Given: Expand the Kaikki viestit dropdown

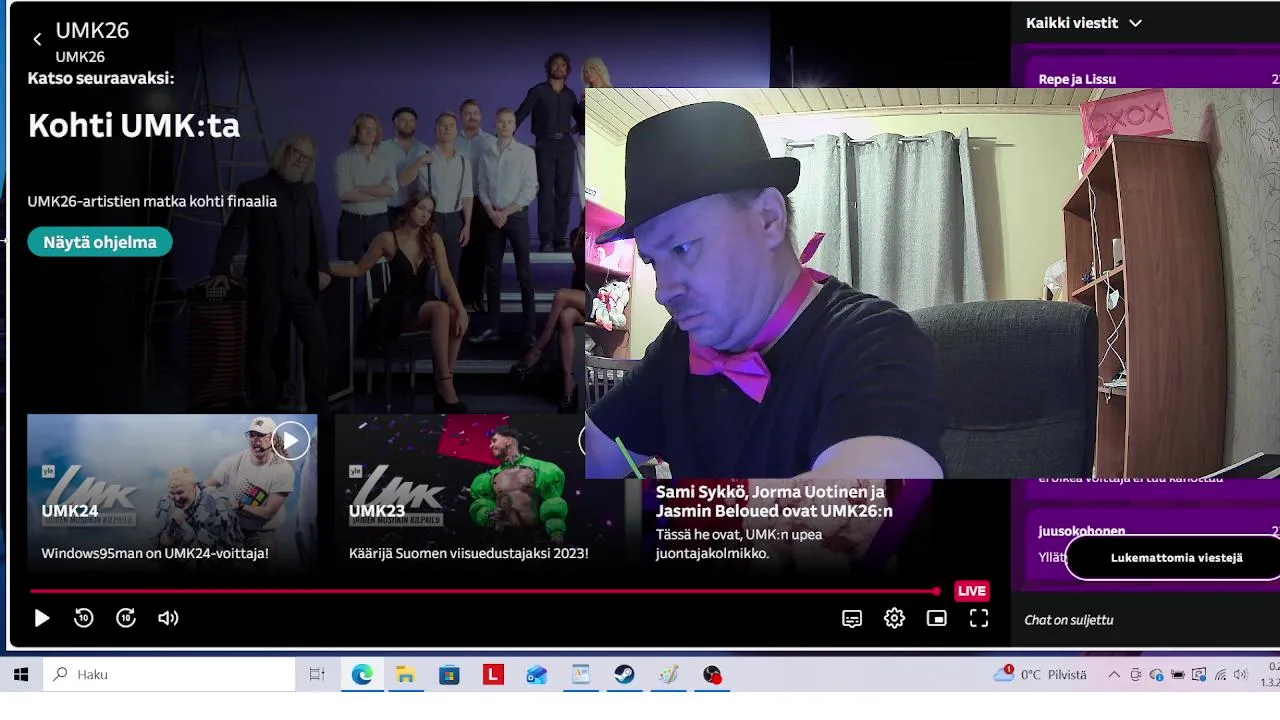Looking at the screenshot, I should [x=1084, y=23].
